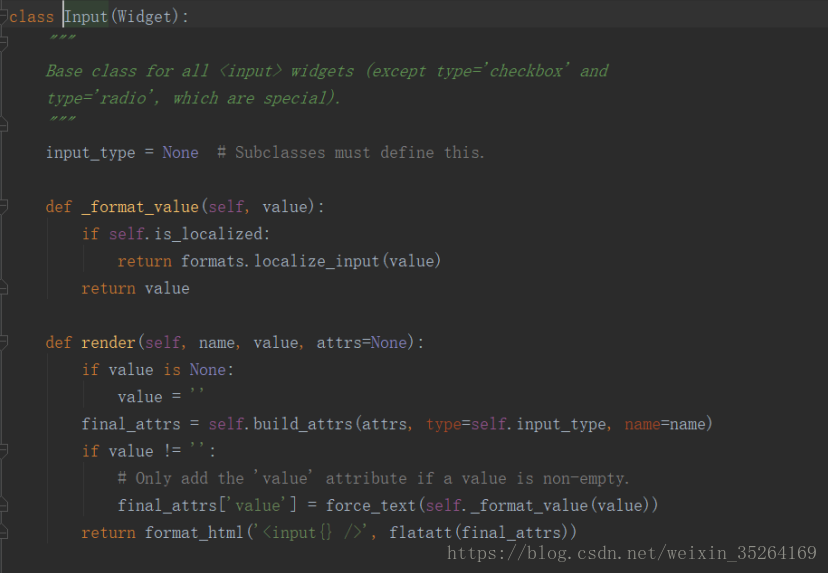This screenshot has width=828, height=573.
Task: Click the localize_input function call
Action: click(x=317, y=261)
